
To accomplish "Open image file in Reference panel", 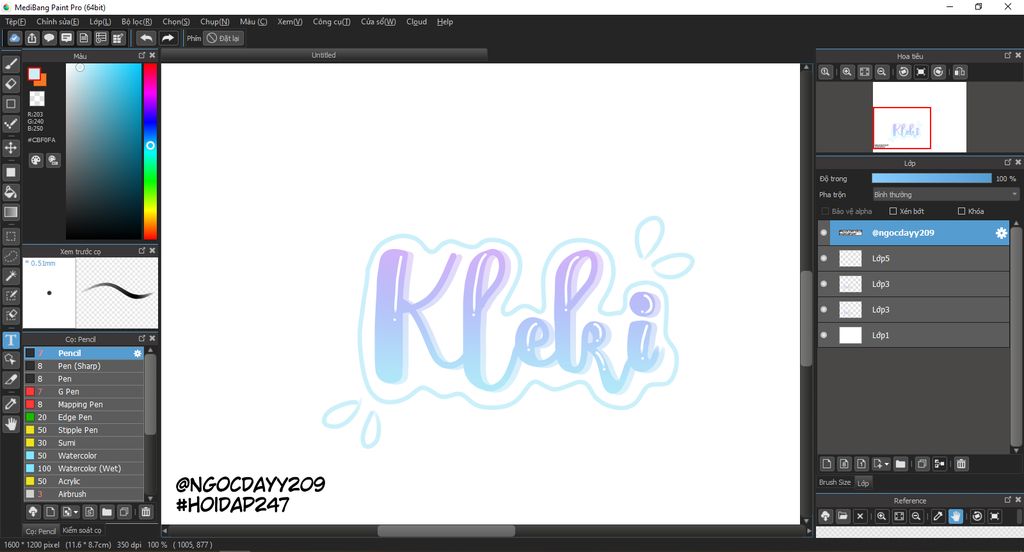I will point(842,516).
